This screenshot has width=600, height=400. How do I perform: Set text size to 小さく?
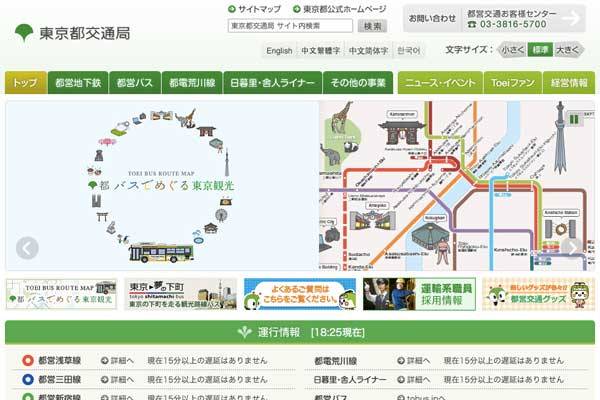pos(512,50)
